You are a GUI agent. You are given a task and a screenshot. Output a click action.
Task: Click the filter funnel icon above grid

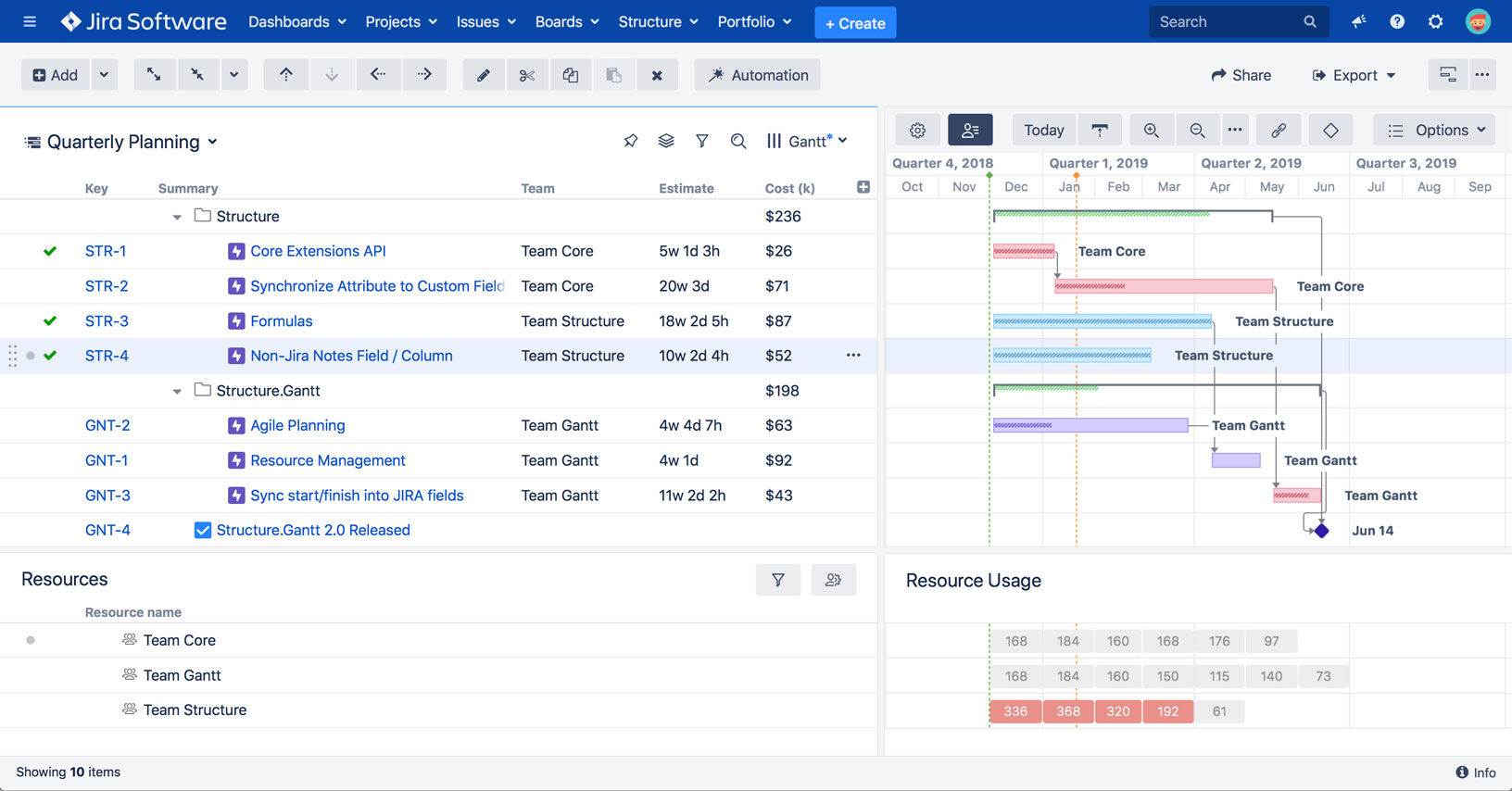click(702, 141)
